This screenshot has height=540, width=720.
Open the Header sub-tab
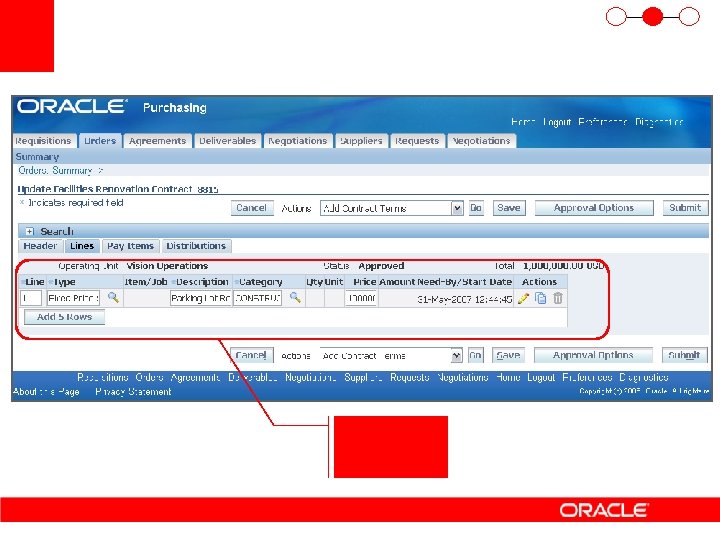click(x=40, y=246)
